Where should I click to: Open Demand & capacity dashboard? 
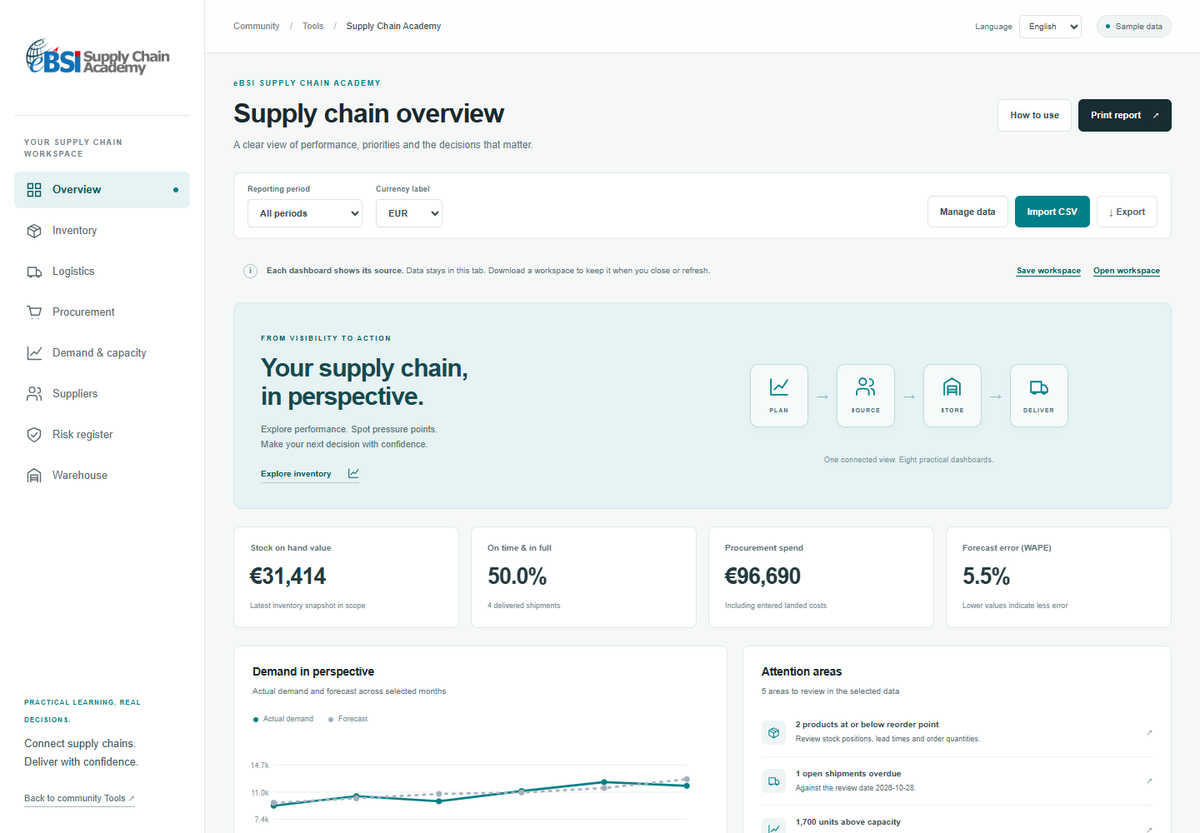(102, 353)
